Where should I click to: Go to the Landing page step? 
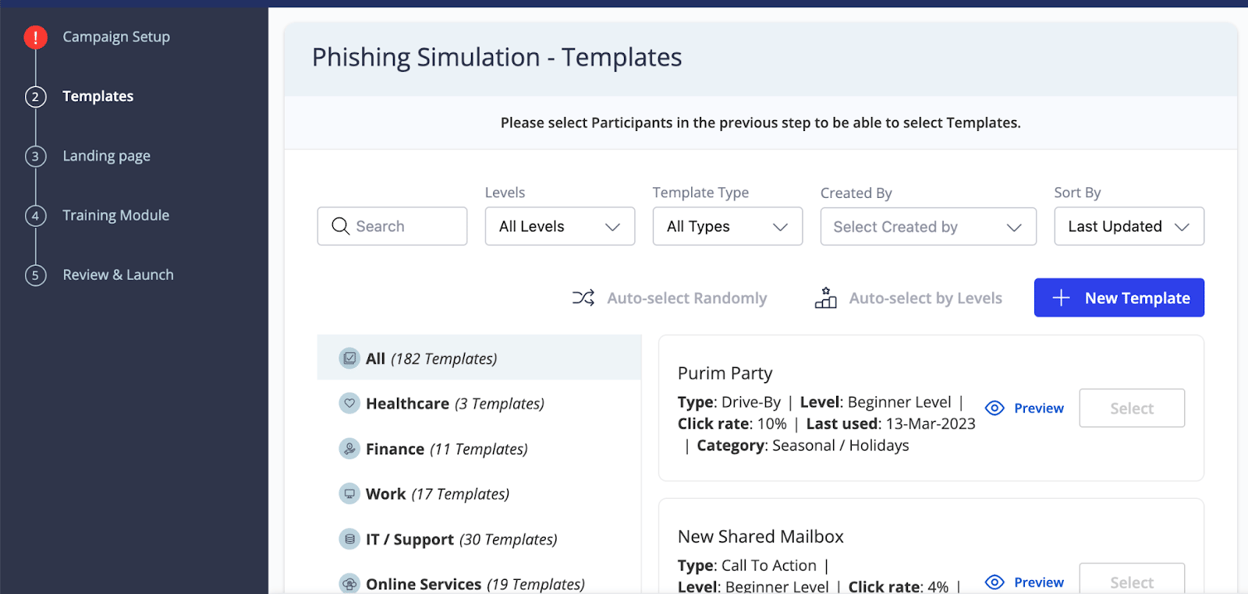pos(106,156)
